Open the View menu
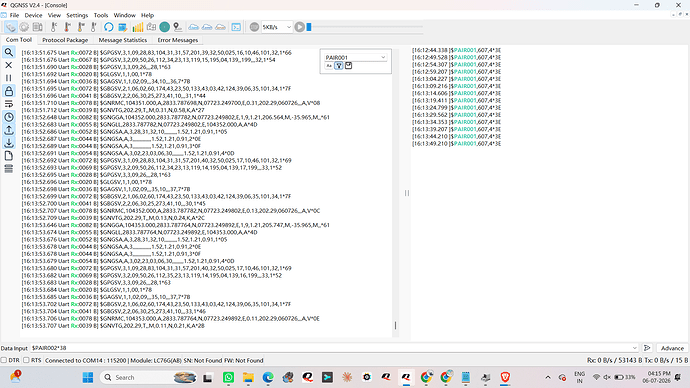 pyautogui.click(x=54, y=15)
